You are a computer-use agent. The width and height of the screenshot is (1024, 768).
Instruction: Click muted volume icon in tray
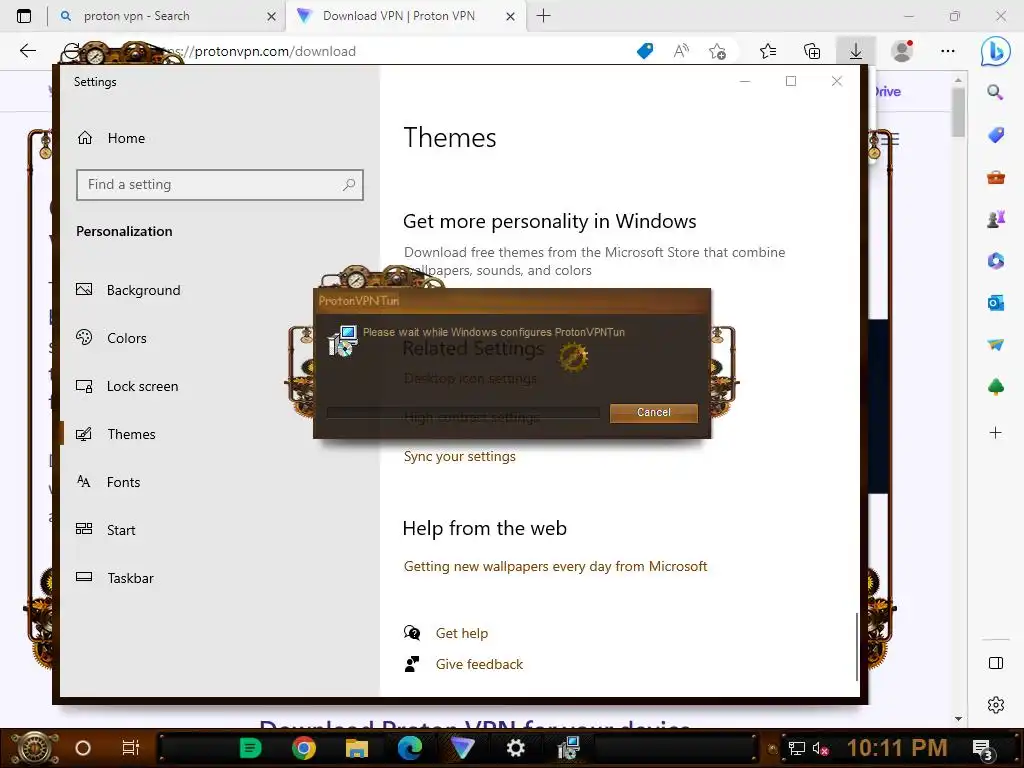[x=820, y=748]
